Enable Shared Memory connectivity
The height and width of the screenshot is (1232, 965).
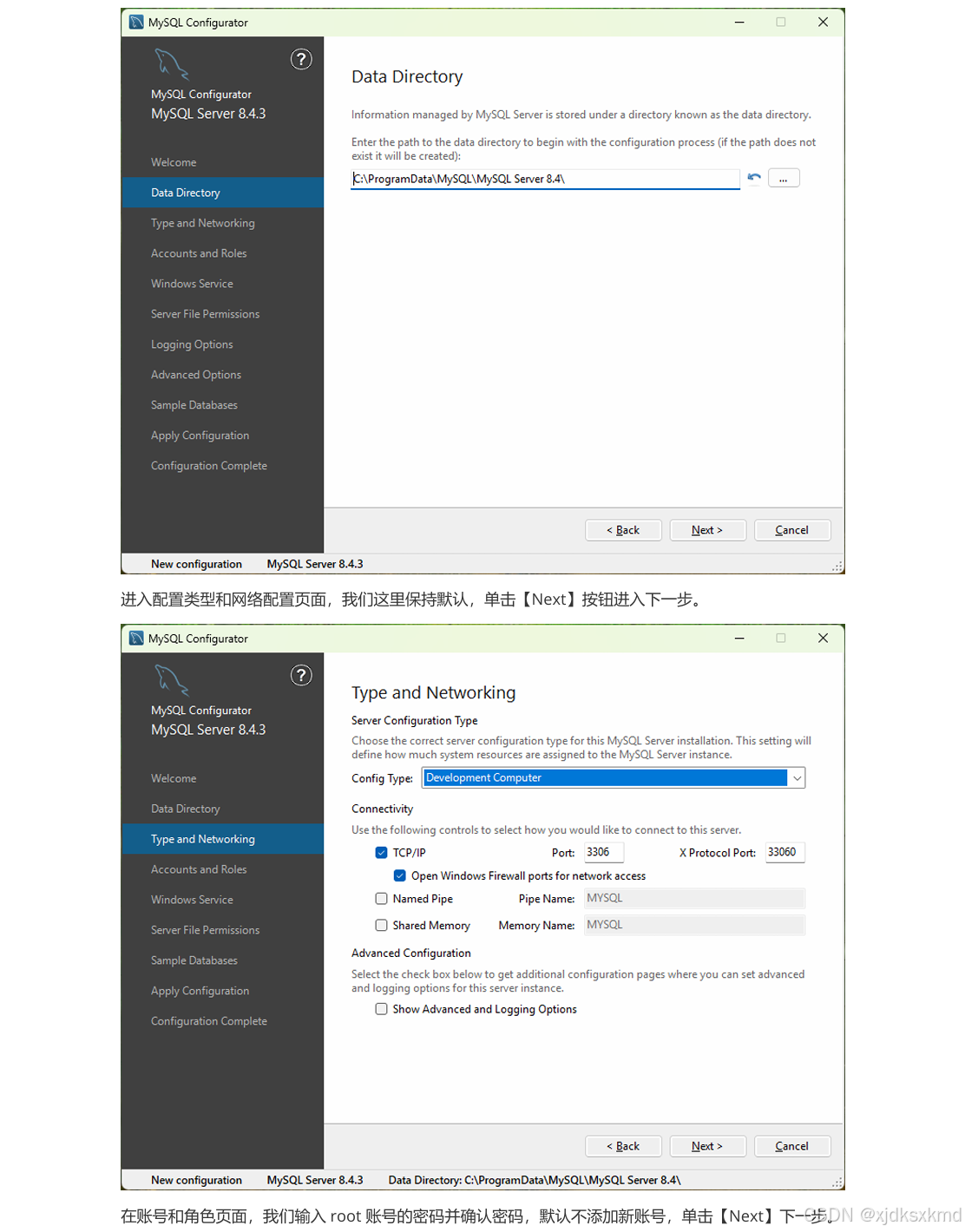tap(381, 925)
